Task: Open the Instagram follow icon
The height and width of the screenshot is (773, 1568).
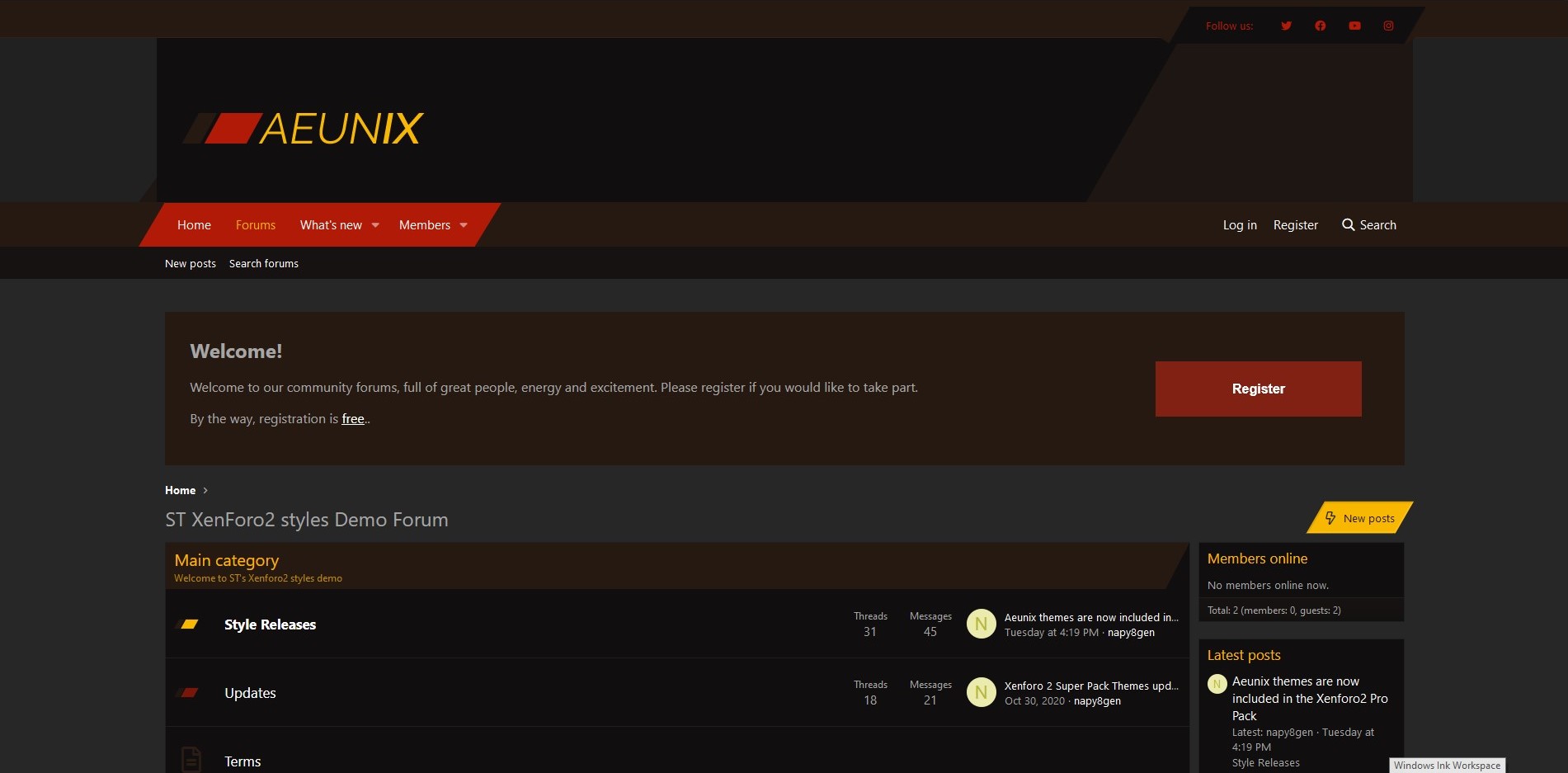Action: click(x=1389, y=26)
